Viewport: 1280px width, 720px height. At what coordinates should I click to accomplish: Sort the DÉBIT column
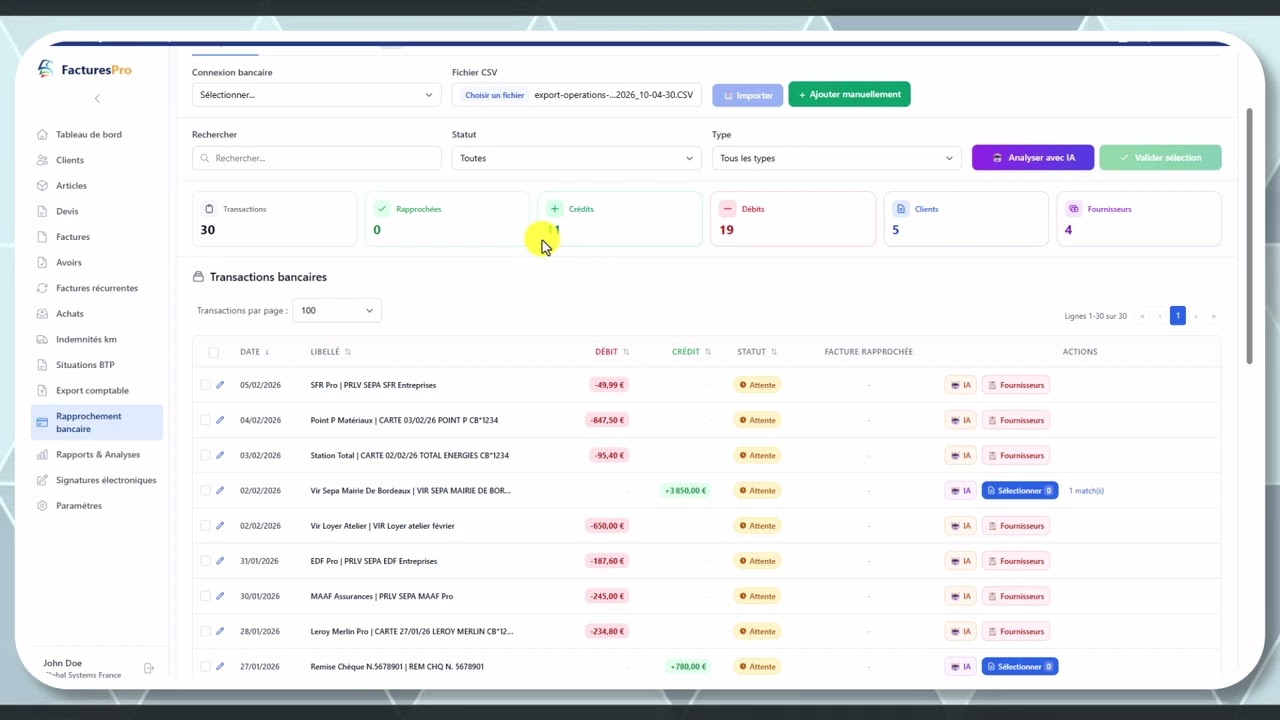626,352
